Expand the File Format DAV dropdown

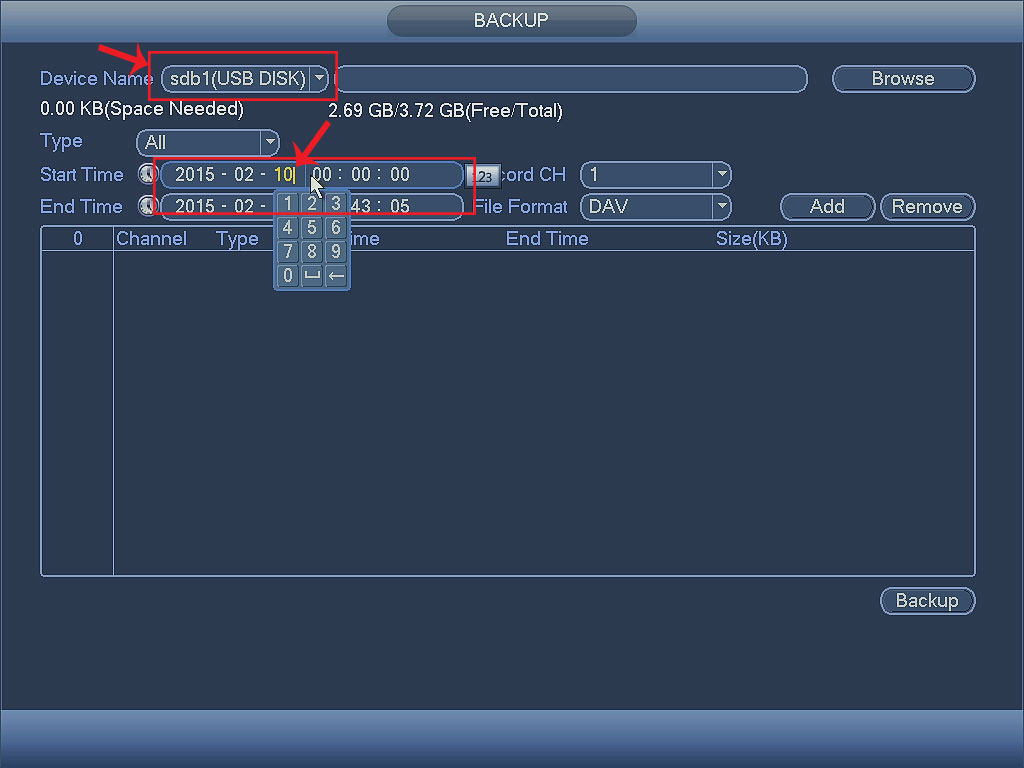(656, 206)
